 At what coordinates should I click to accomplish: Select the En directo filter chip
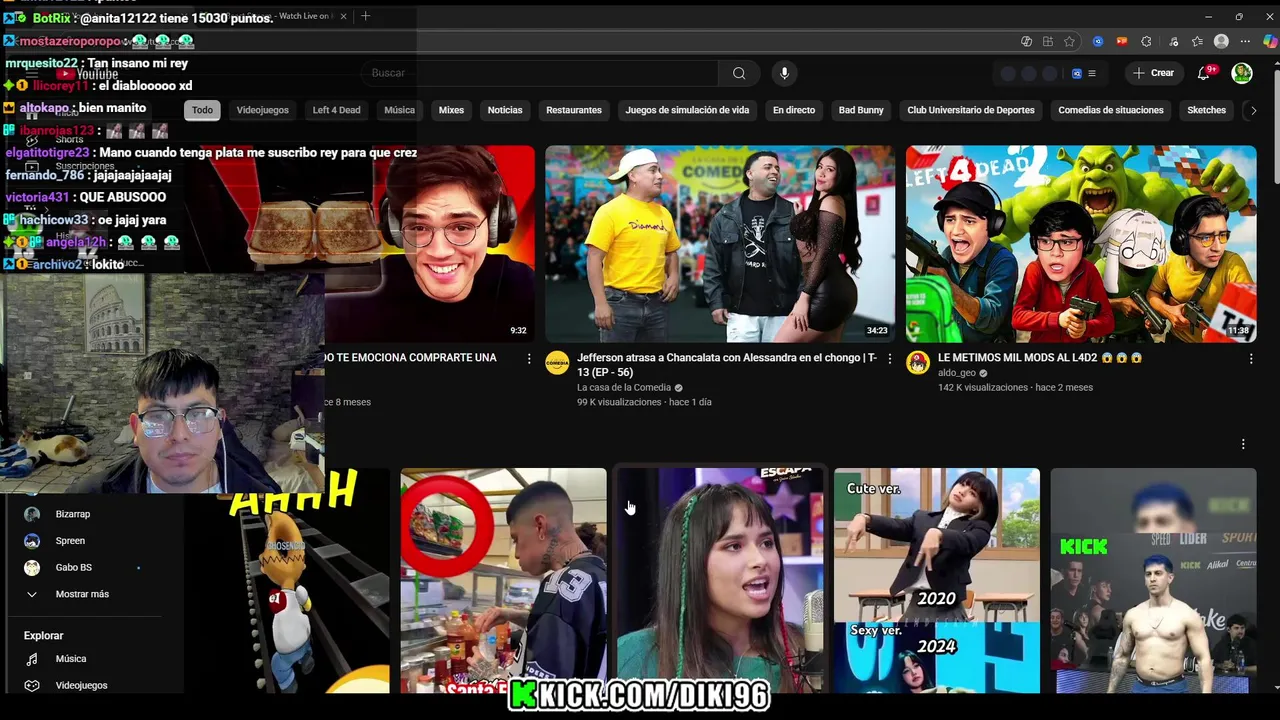click(x=794, y=110)
